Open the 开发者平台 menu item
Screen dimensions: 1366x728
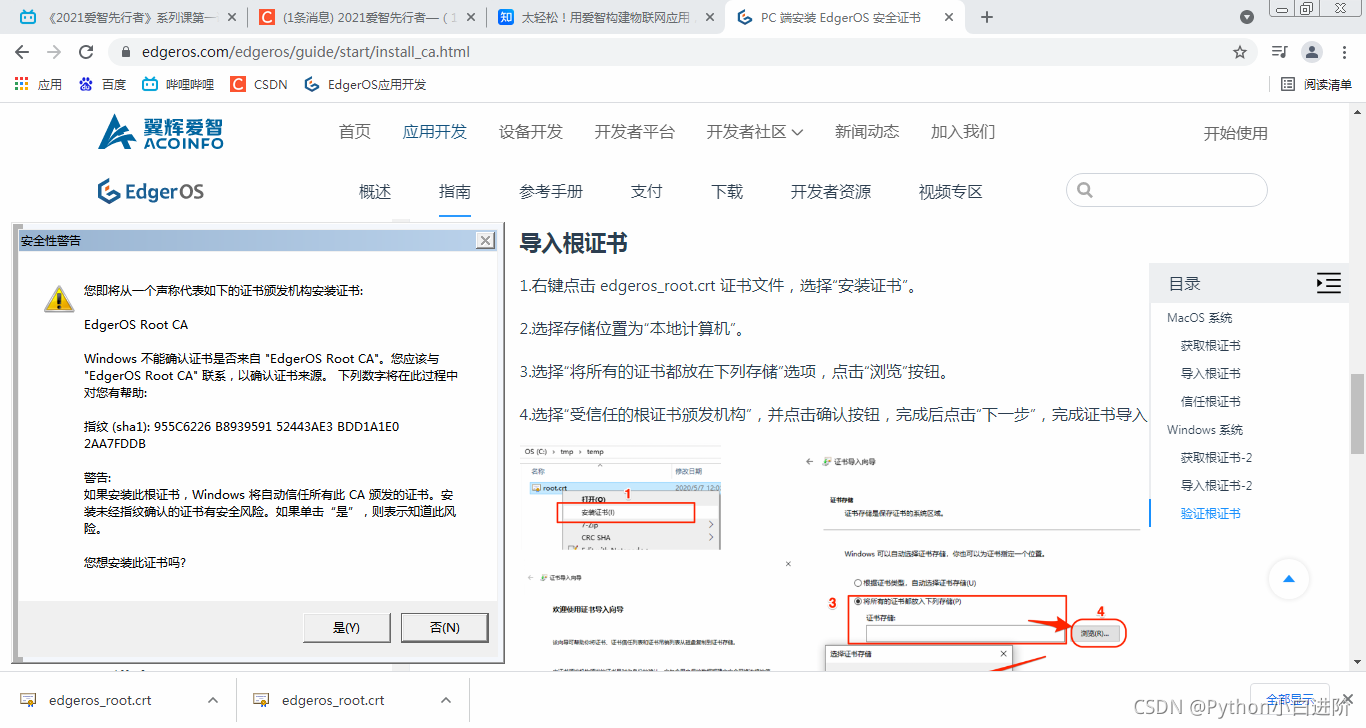click(x=635, y=132)
